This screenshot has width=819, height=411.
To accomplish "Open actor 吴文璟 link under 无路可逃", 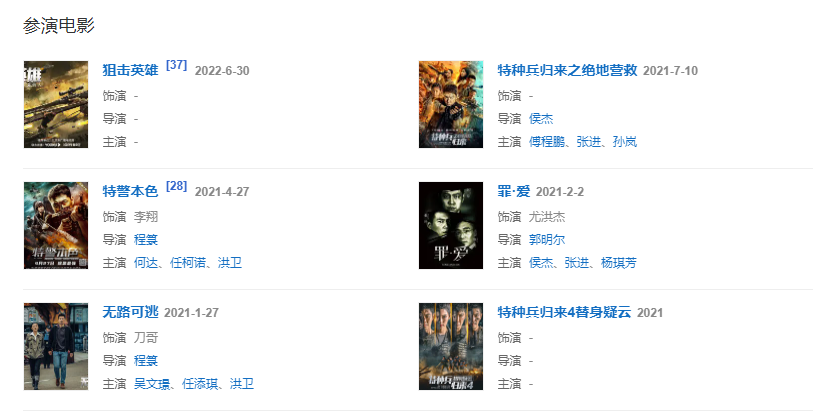I will (x=152, y=384).
